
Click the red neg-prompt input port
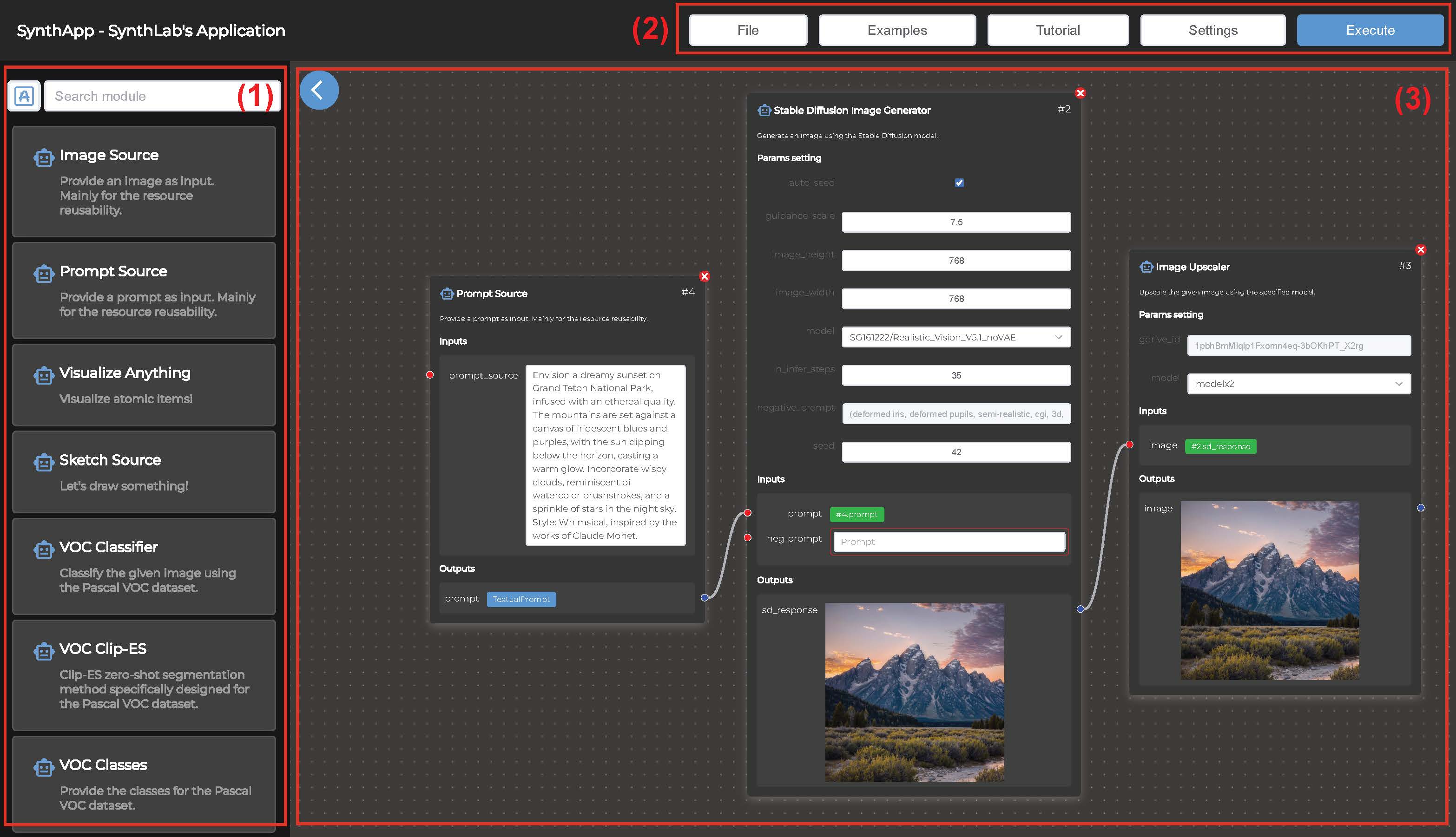click(748, 538)
